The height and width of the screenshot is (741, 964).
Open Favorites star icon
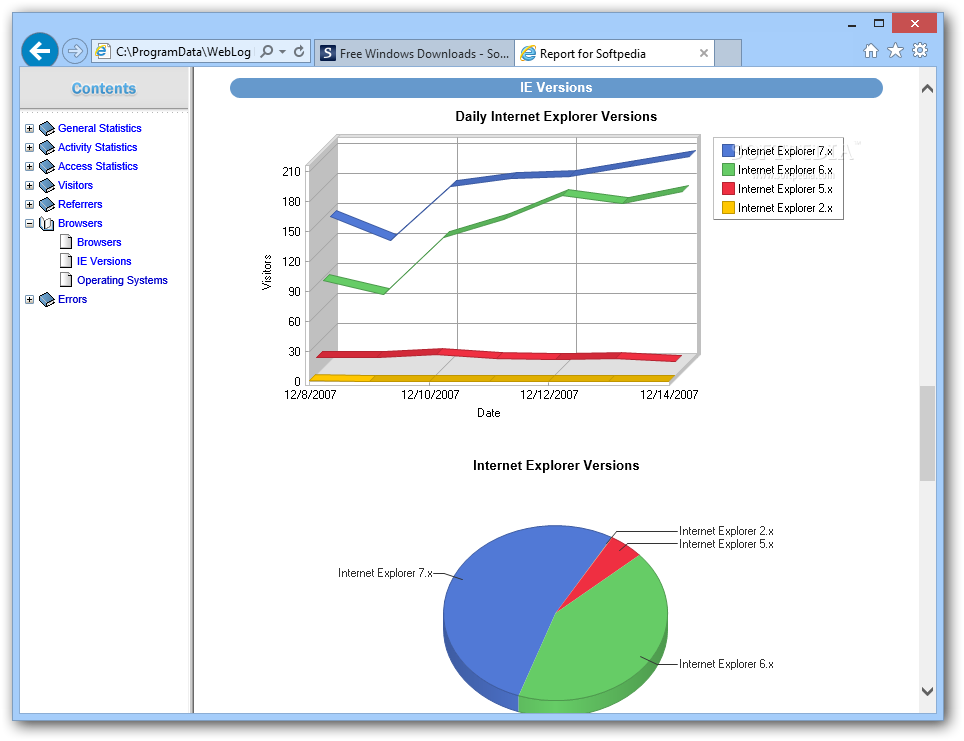pyautogui.click(x=896, y=50)
